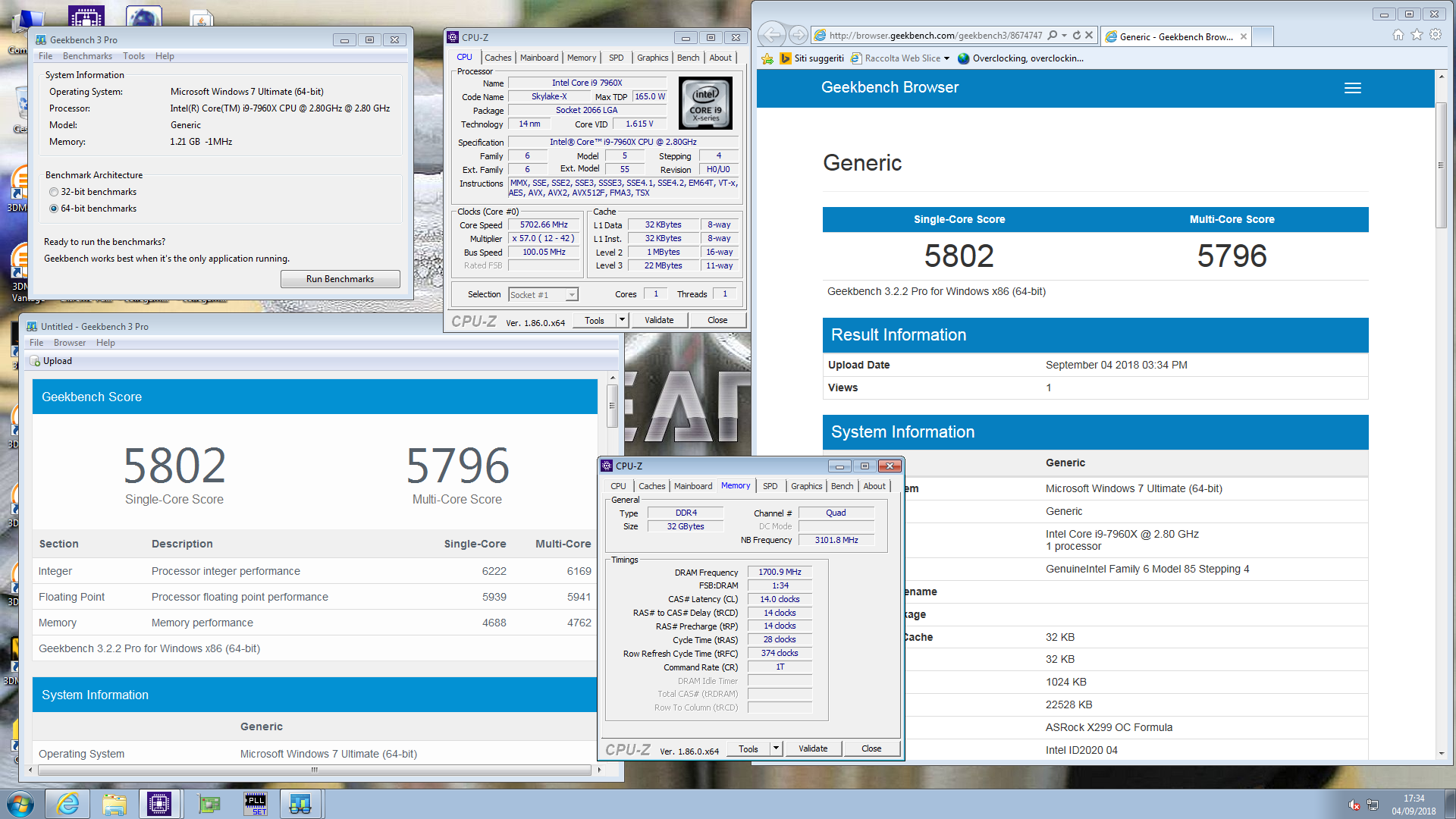
Task: Click the Intel Core i9 logo in CPU-Z
Action: pyautogui.click(x=705, y=102)
